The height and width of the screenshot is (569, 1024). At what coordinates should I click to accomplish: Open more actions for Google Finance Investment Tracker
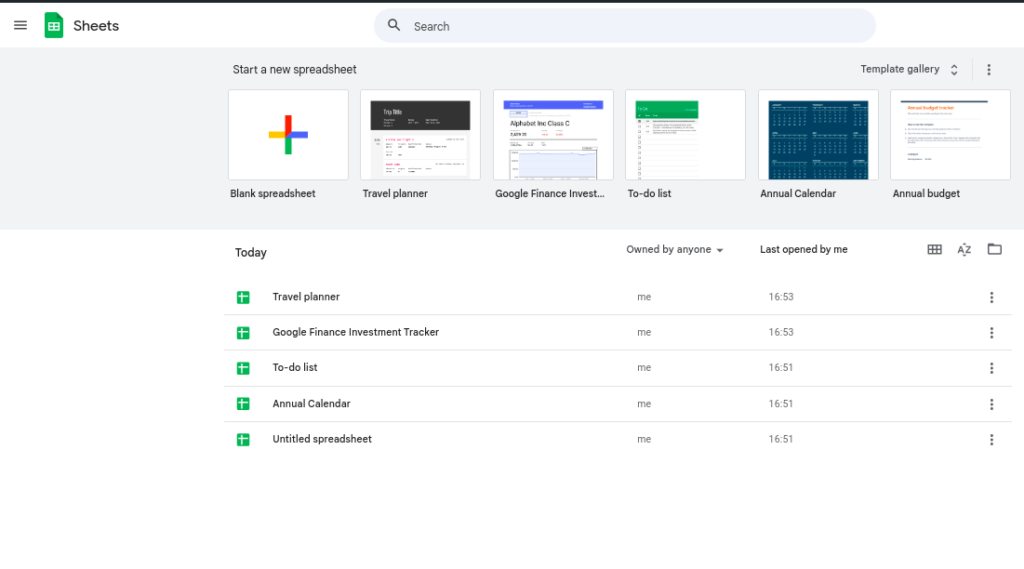pos(991,333)
